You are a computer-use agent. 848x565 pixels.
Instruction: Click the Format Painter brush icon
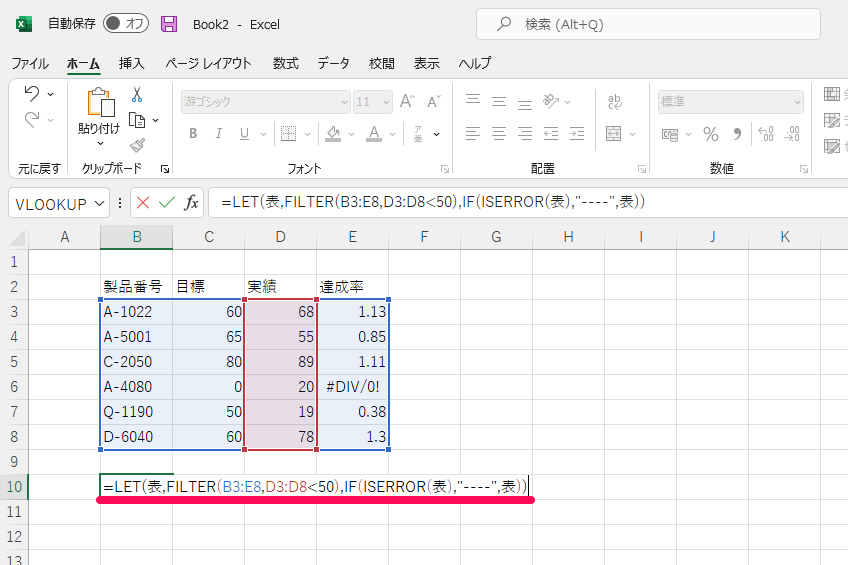point(137,145)
